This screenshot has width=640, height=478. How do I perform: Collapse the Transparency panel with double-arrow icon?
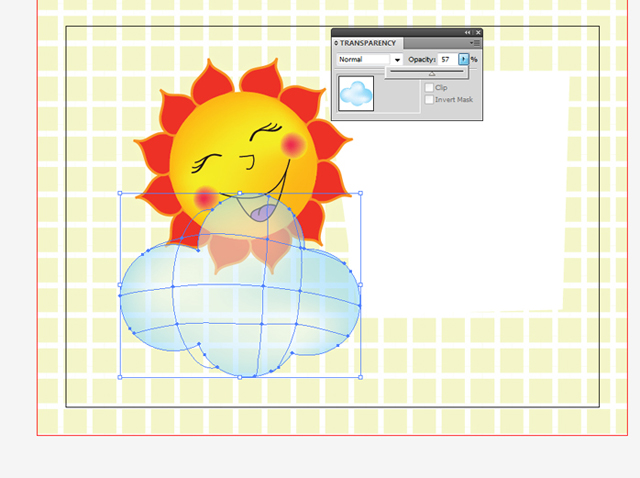(x=467, y=32)
